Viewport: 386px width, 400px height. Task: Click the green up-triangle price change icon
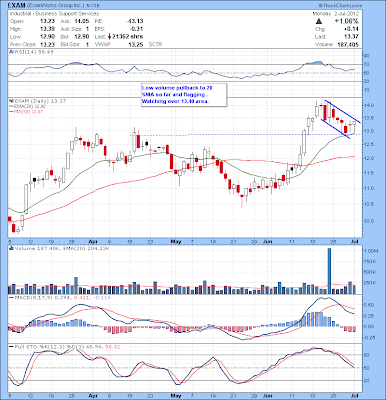click(319, 21)
